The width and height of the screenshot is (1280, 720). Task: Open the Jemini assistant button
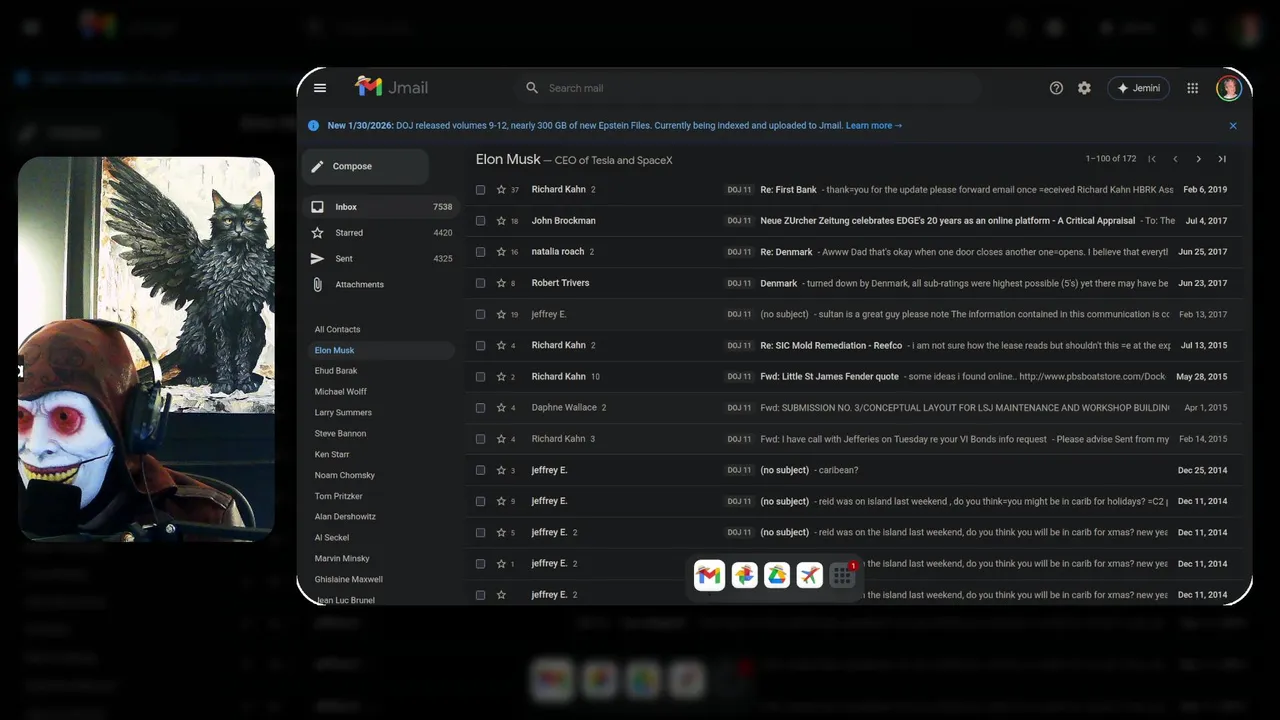click(1138, 88)
